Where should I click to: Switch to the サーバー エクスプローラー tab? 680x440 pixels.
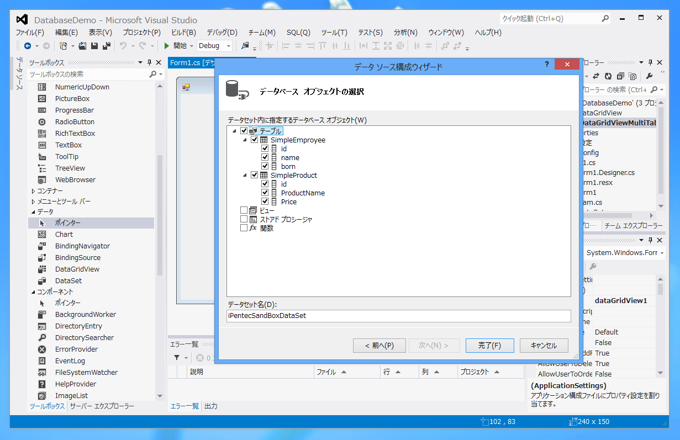[102, 406]
